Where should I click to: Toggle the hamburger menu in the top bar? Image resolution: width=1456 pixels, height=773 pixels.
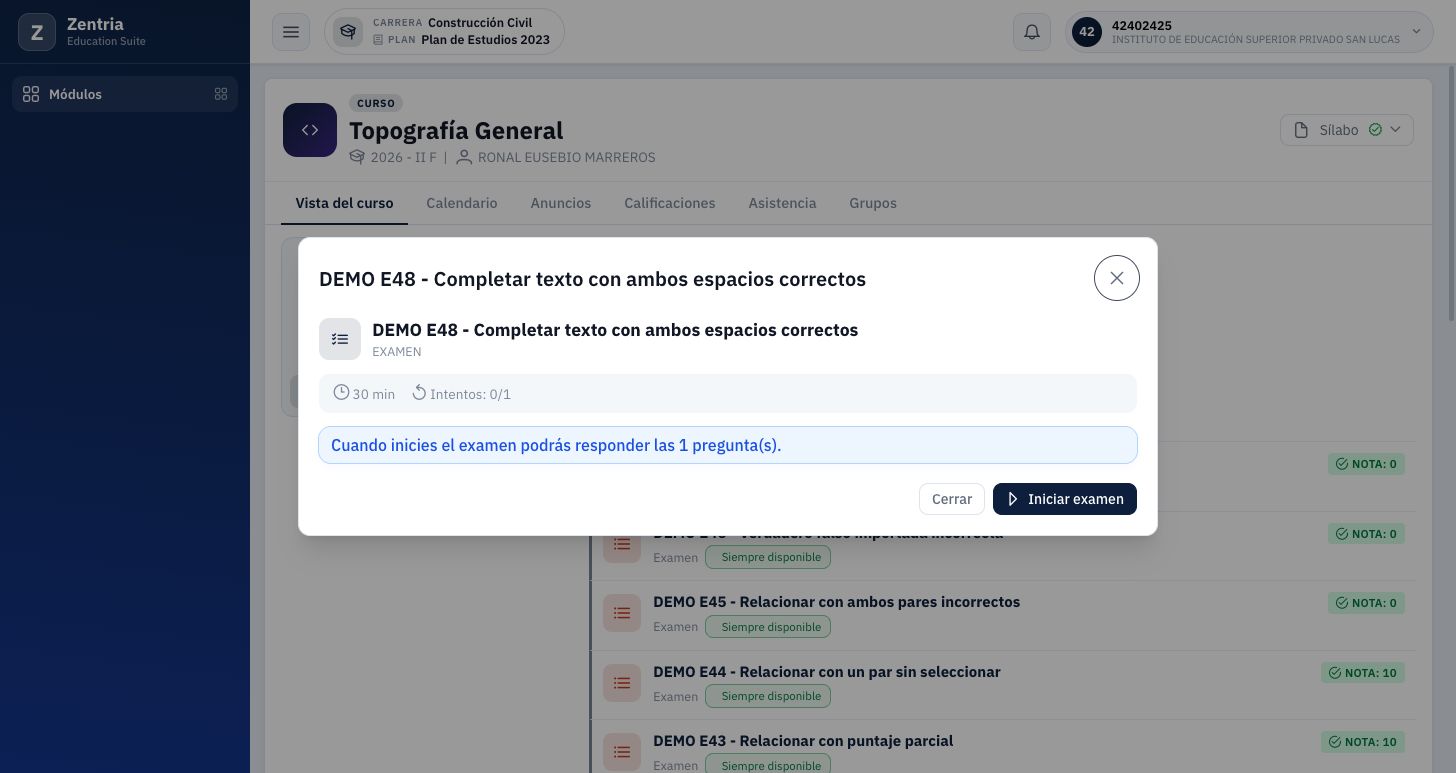coord(291,32)
